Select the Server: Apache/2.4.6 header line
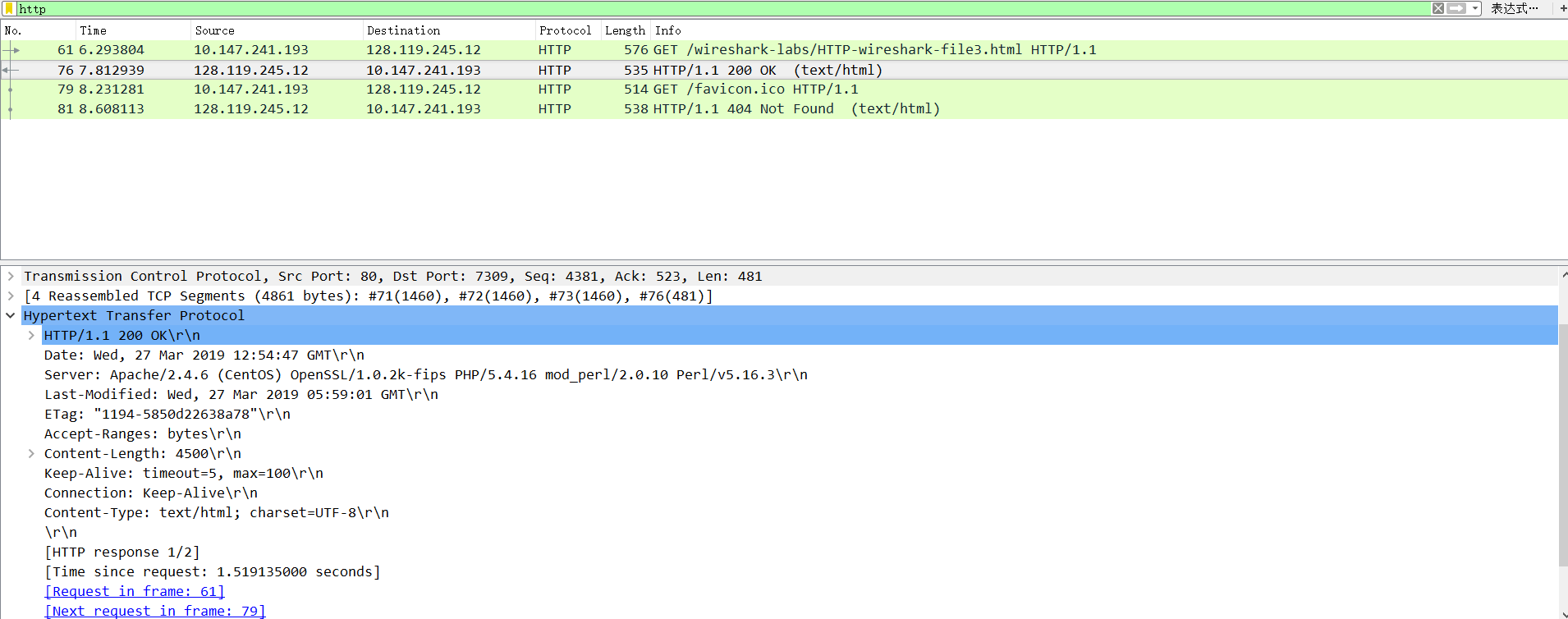 click(x=426, y=375)
